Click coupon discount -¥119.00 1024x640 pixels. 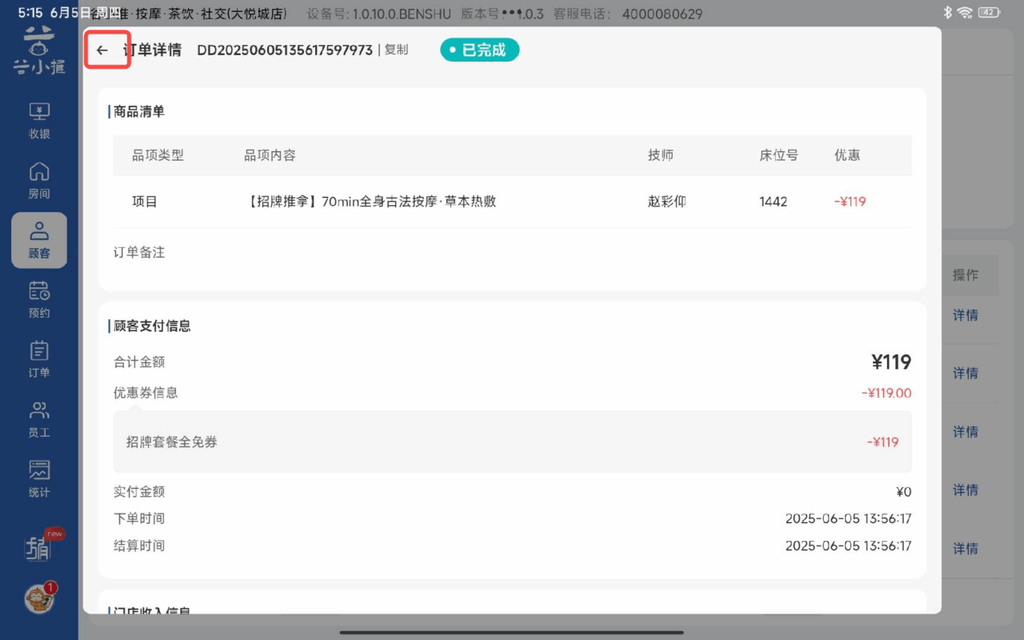886,393
